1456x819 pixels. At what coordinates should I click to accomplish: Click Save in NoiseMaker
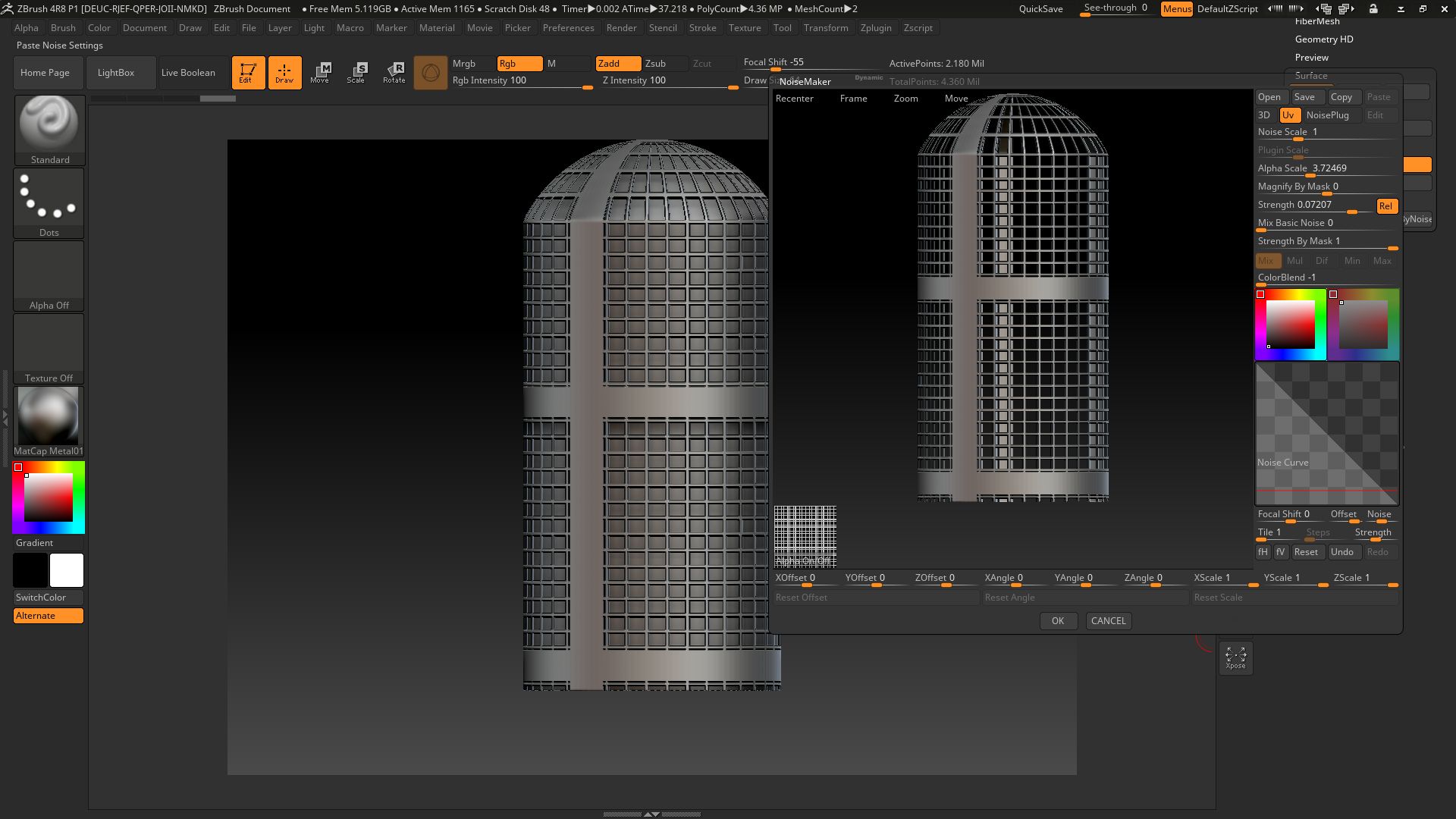pos(1307,97)
